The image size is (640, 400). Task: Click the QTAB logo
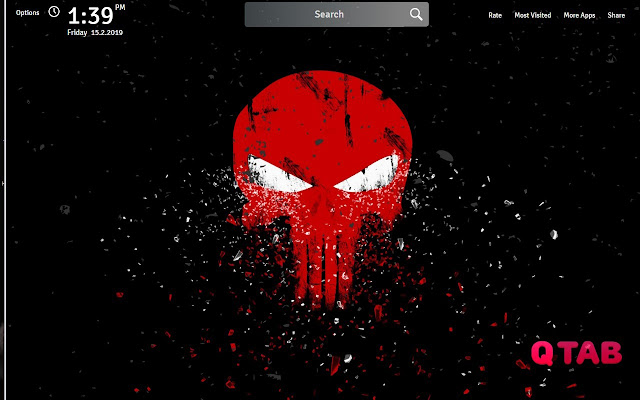(576, 353)
